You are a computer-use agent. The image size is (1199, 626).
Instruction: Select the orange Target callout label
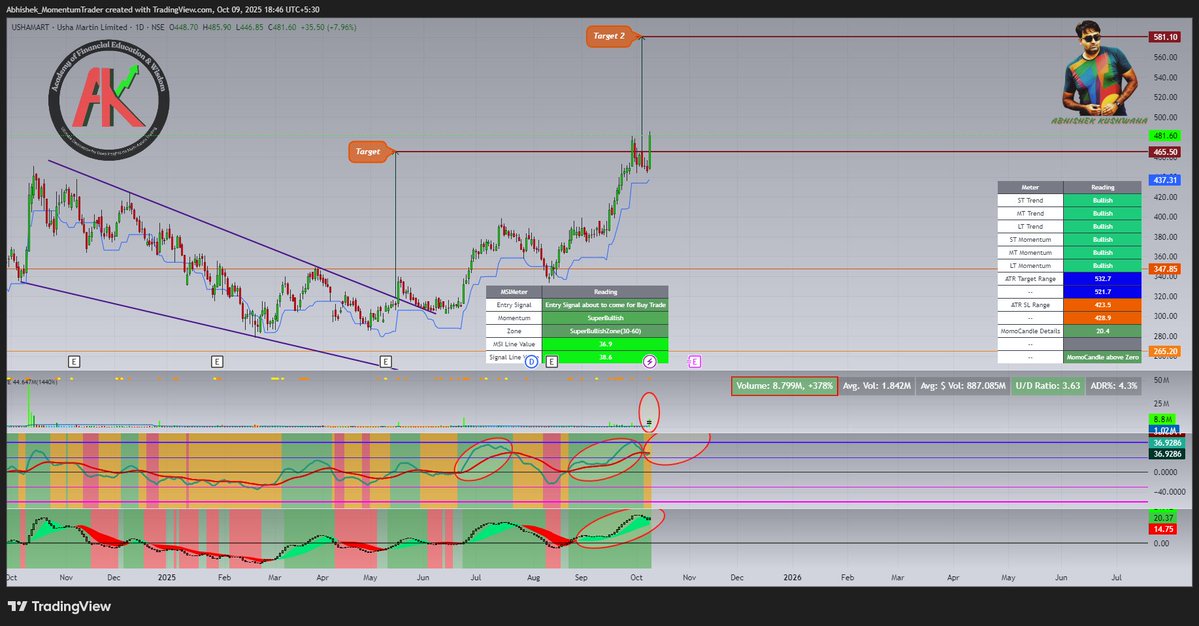[370, 151]
